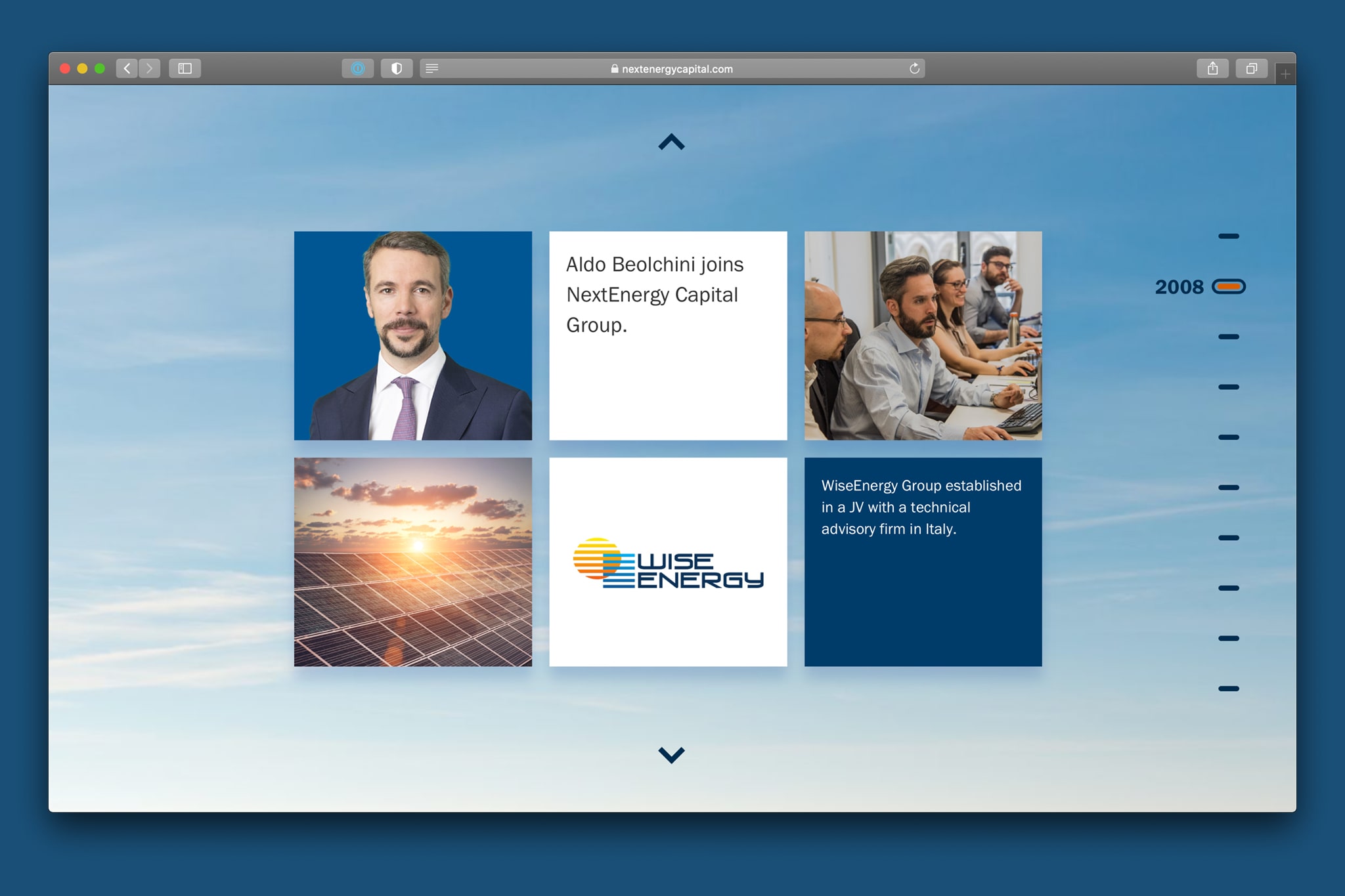The width and height of the screenshot is (1345, 896).
Task: Show the Safari sidebar
Action: (x=185, y=68)
